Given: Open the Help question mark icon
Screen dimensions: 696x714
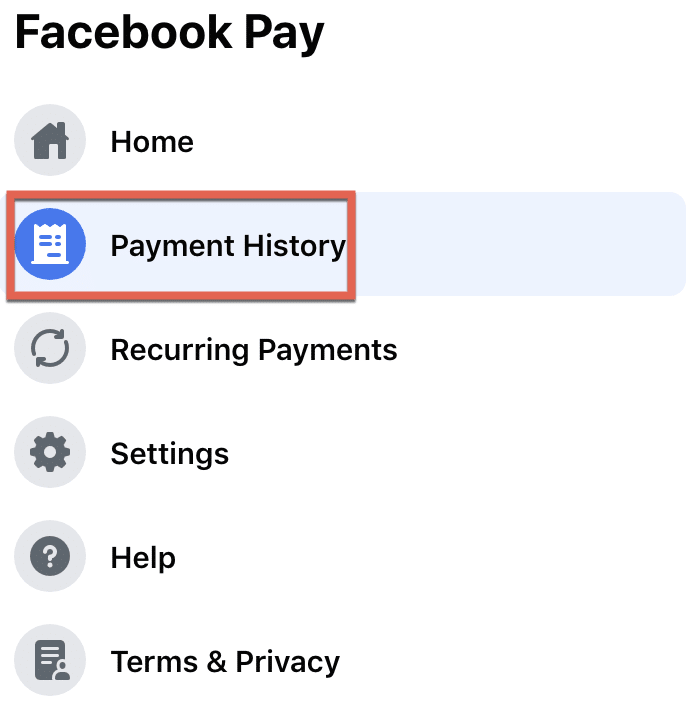Looking at the screenshot, I should coord(50,556).
